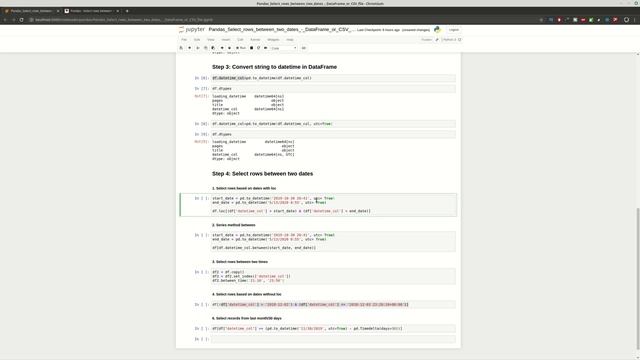Click the Step 3 heading
The width and height of the screenshot is (640, 360).
tap(274, 67)
